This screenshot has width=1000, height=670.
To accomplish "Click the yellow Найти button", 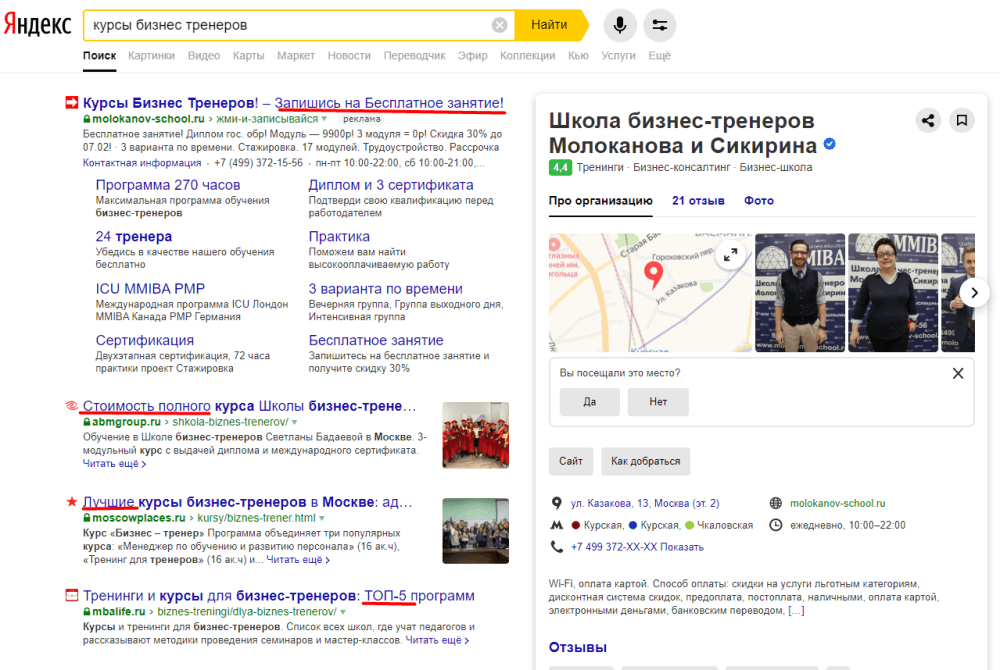I will point(550,25).
